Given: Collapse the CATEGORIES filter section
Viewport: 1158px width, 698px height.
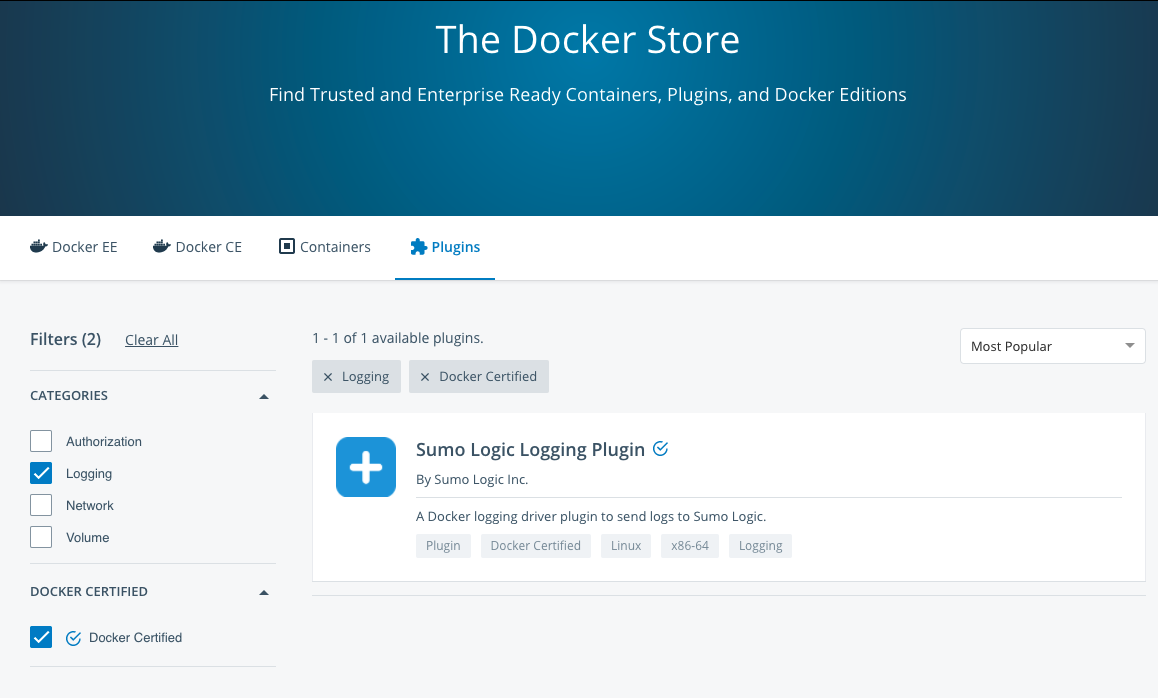Looking at the screenshot, I should [x=264, y=395].
